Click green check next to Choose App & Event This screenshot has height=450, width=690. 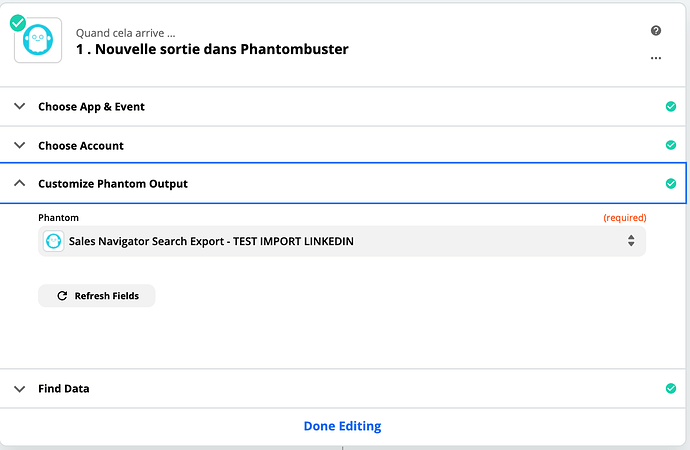[671, 106]
